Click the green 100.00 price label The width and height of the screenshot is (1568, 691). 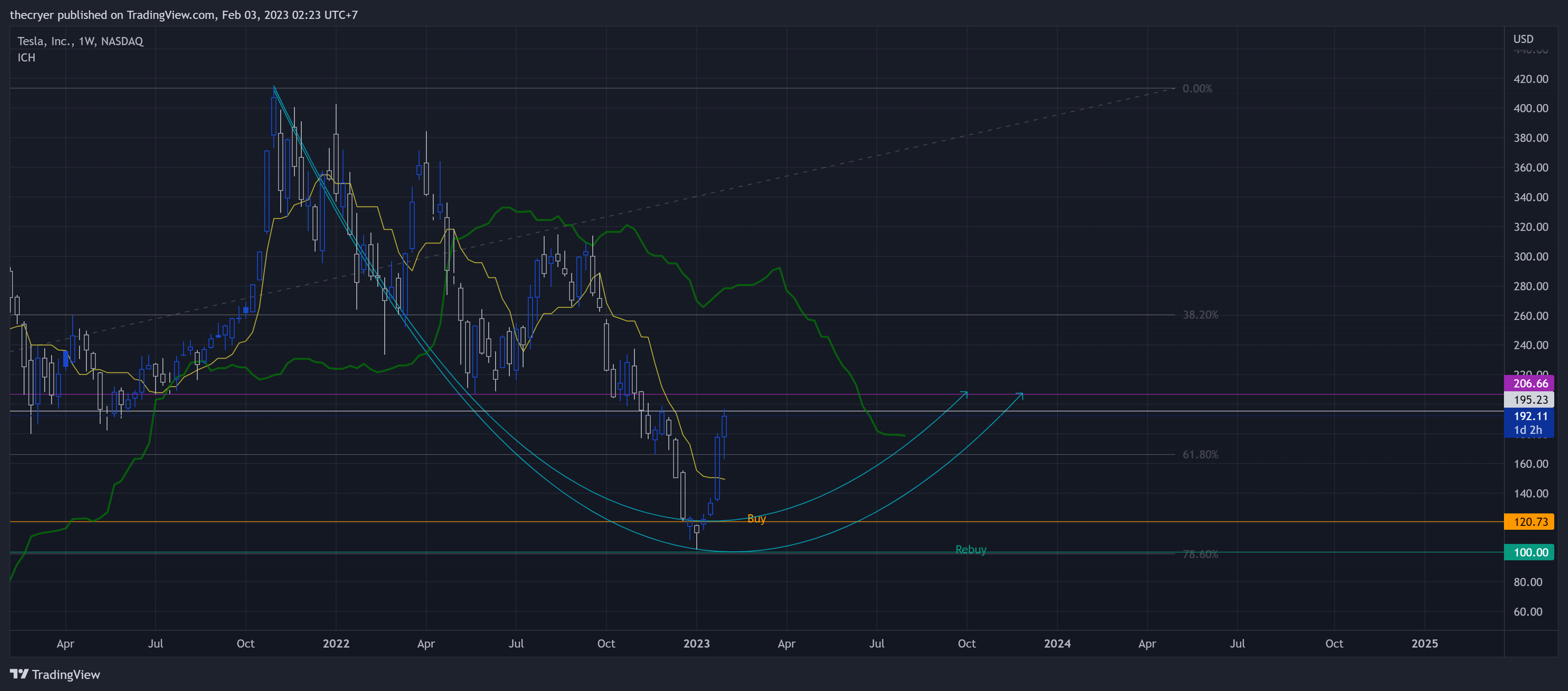tap(1529, 552)
